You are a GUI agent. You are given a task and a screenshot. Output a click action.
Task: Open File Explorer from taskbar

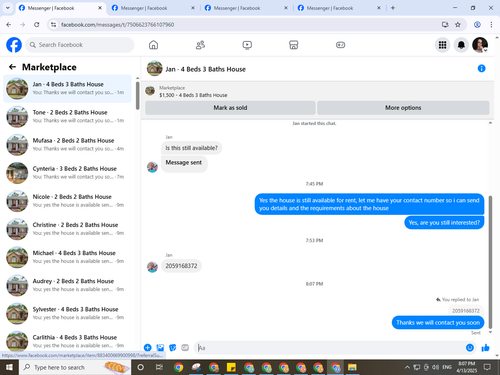(352, 367)
